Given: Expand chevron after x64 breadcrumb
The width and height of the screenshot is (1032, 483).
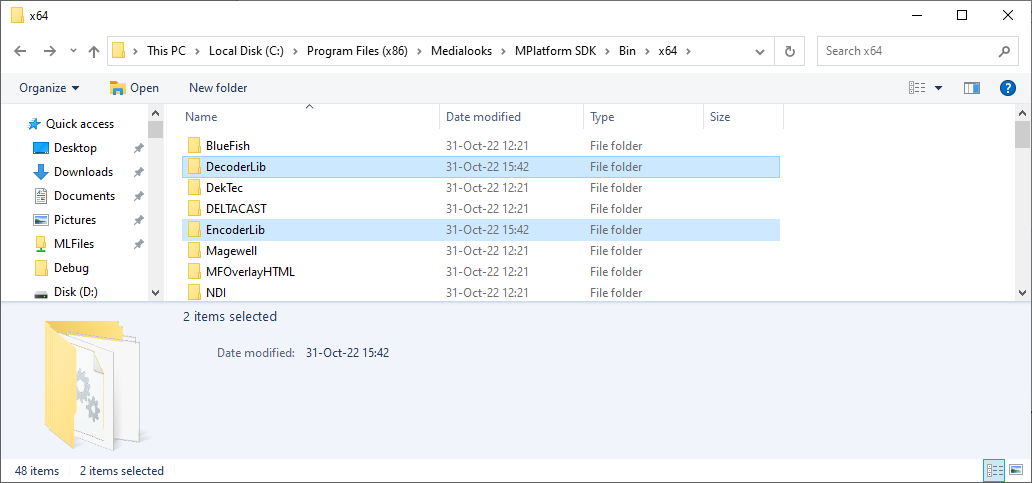Looking at the screenshot, I should point(688,51).
